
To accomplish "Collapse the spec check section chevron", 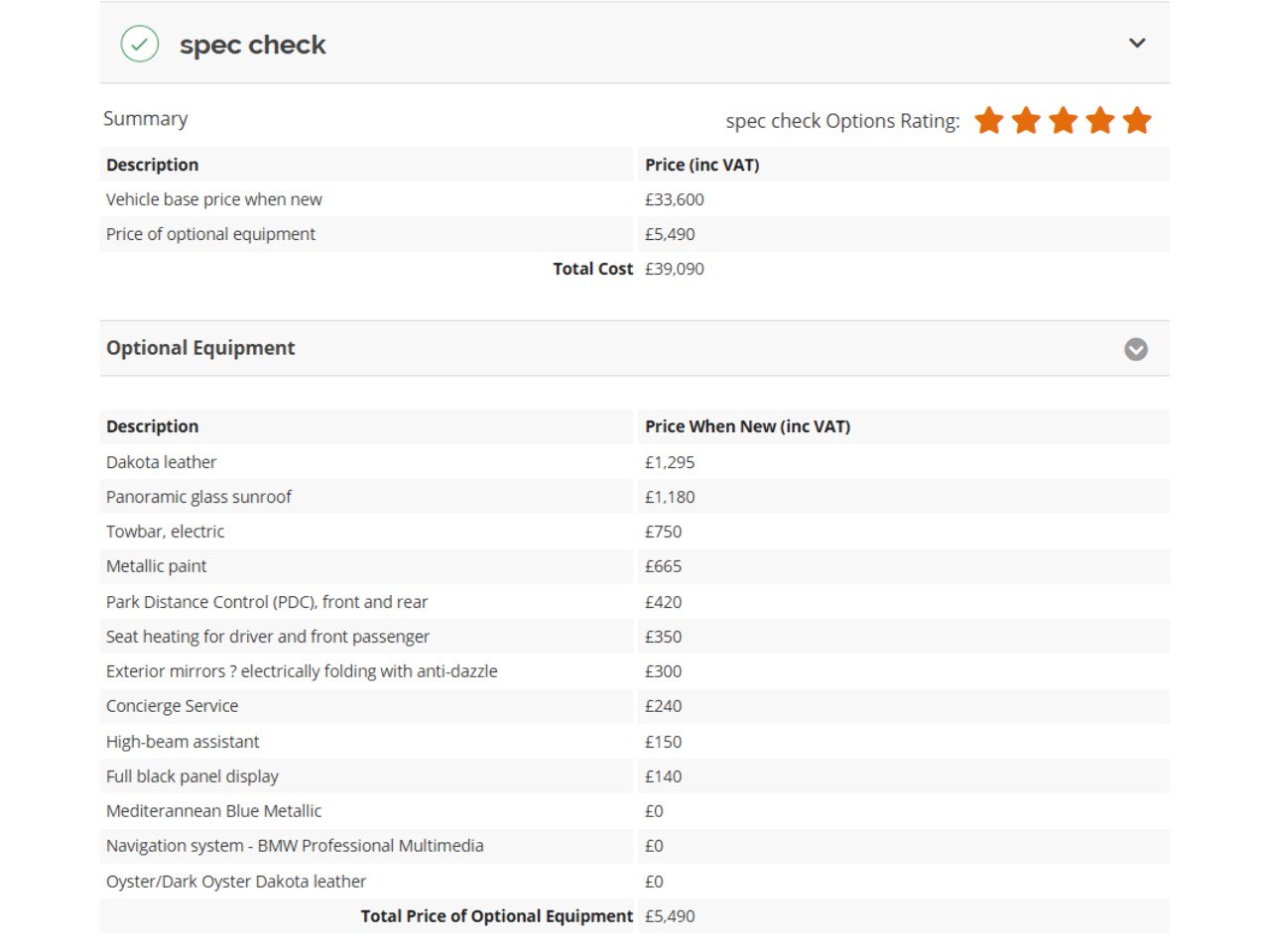I will click(x=1137, y=43).
